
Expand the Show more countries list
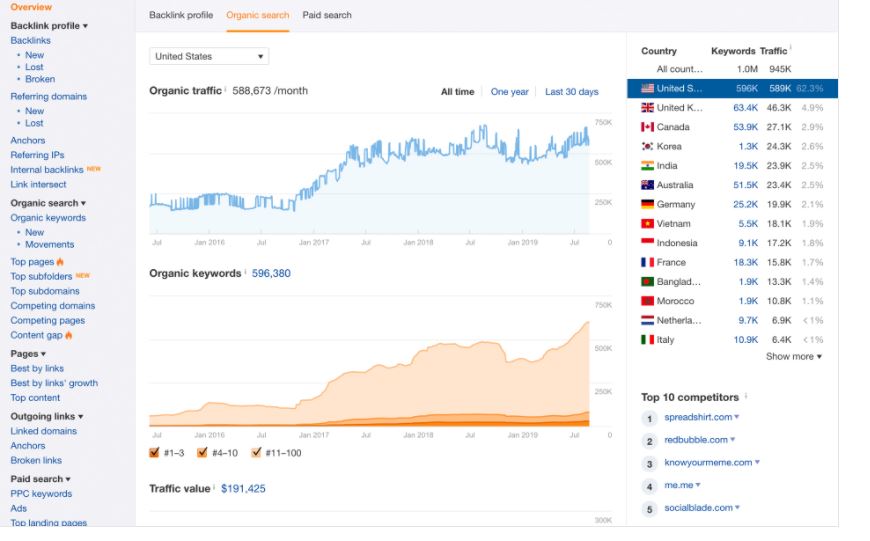[x=793, y=356]
